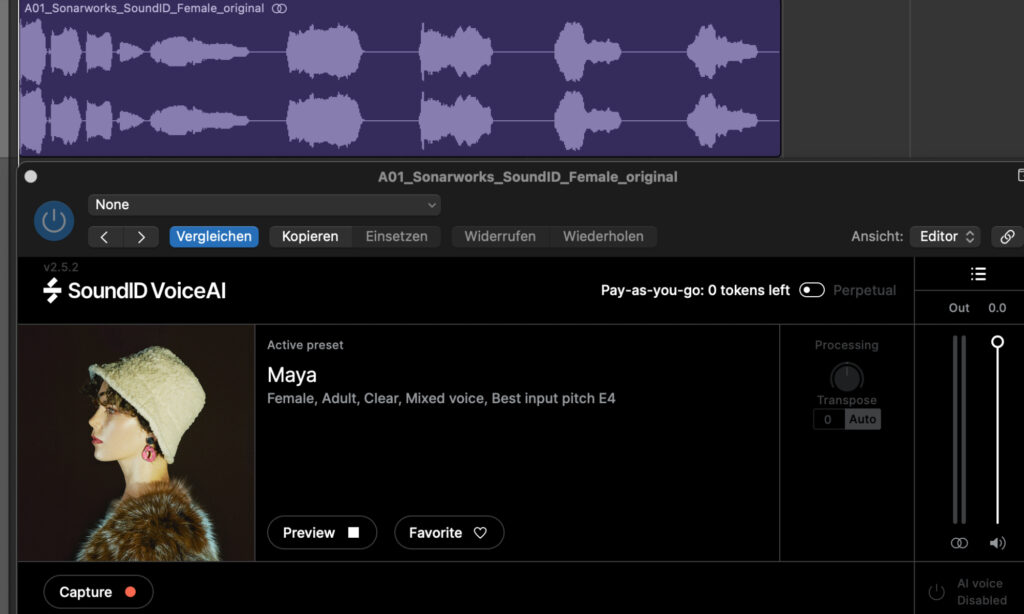Click the link icon beside the Ansicht selector
This screenshot has width=1024, height=614.
[x=1008, y=236]
